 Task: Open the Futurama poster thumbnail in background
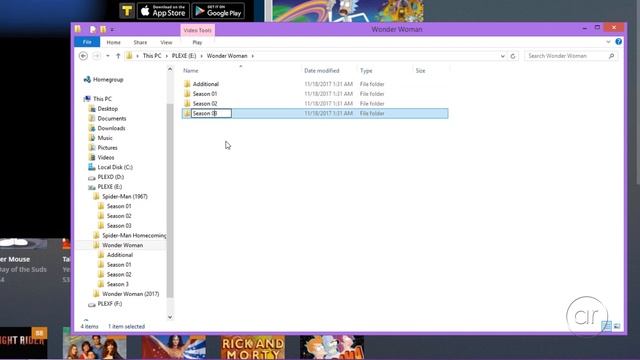(332, 348)
